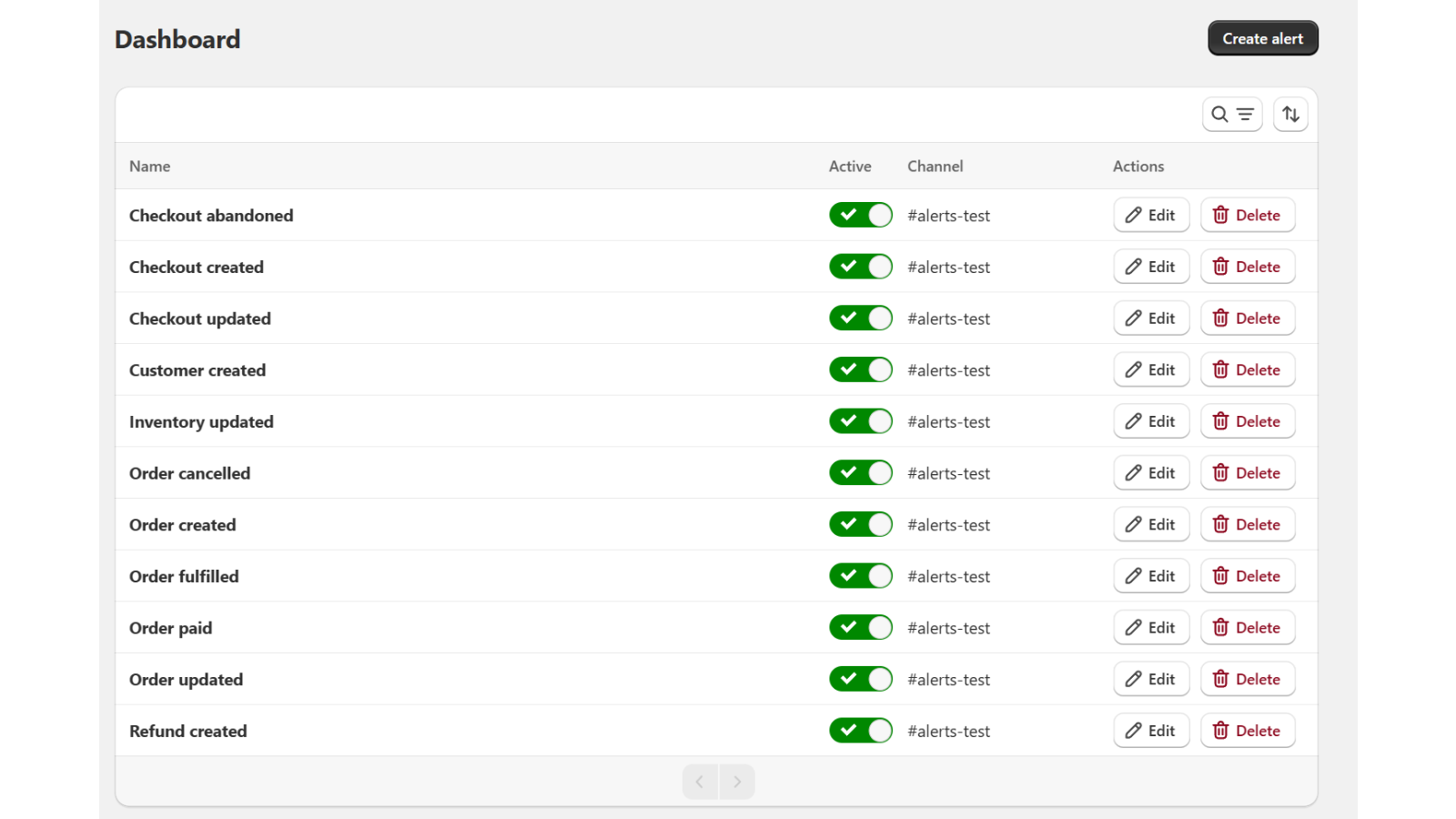This screenshot has height=819, width=1456.
Task: Click the pencil icon for Checkout abandoned
Action: pyautogui.click(x=1134, y=215)
